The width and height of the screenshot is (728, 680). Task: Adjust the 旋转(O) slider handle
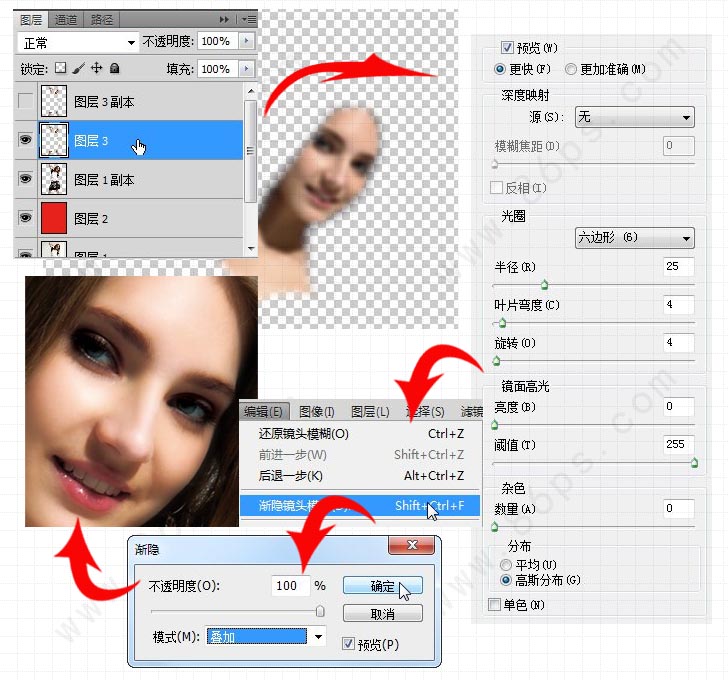(496, 361)
